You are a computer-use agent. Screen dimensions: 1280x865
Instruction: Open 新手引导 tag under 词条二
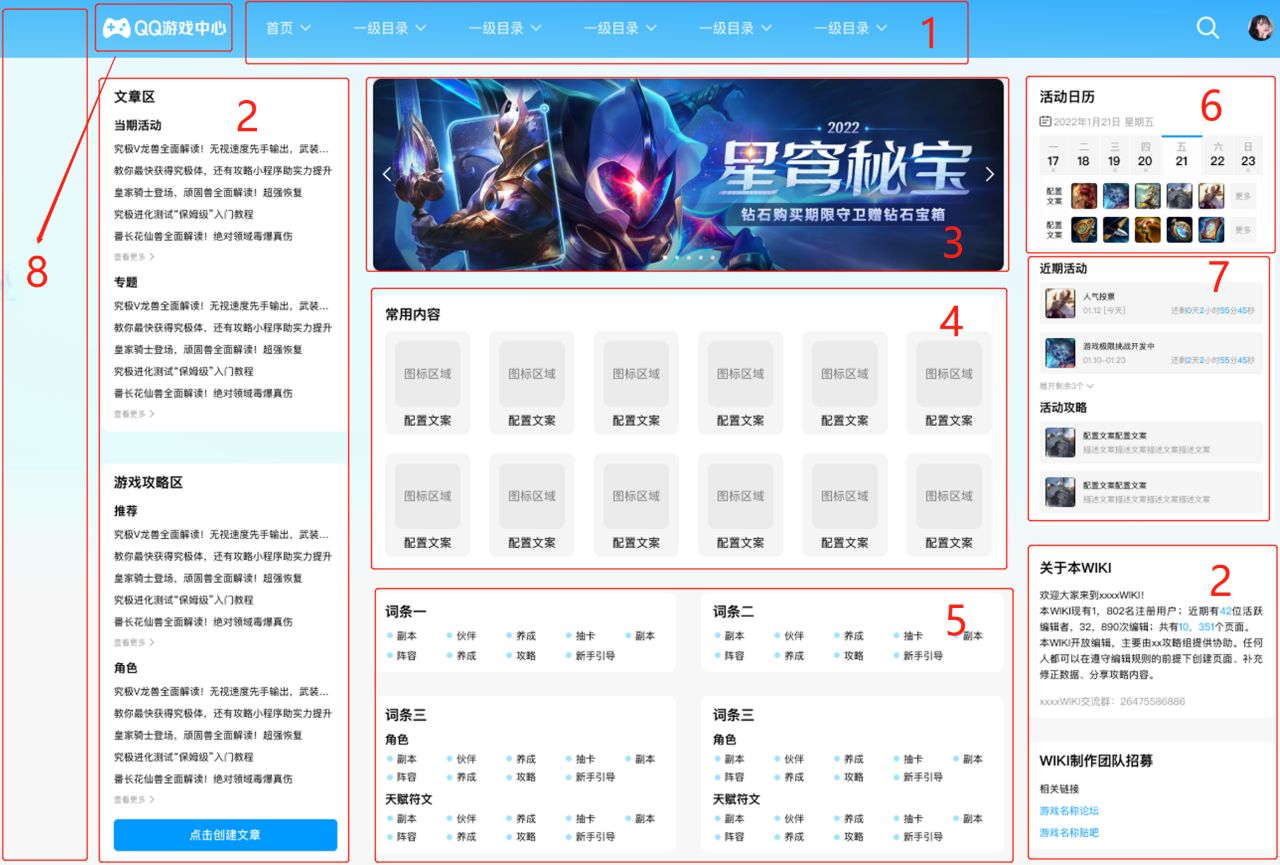(922, 656)
